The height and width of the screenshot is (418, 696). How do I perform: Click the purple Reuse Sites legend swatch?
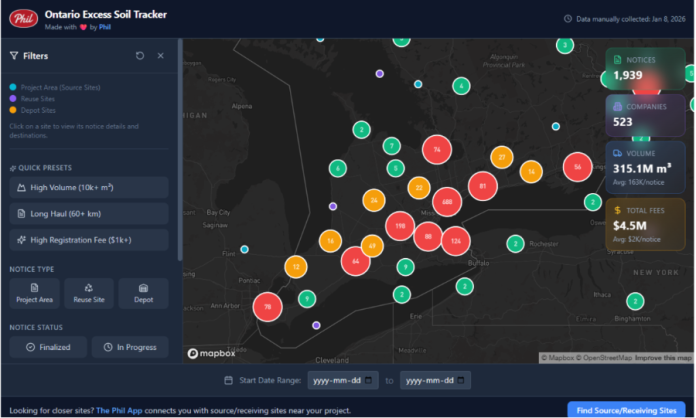click(13, 99)
